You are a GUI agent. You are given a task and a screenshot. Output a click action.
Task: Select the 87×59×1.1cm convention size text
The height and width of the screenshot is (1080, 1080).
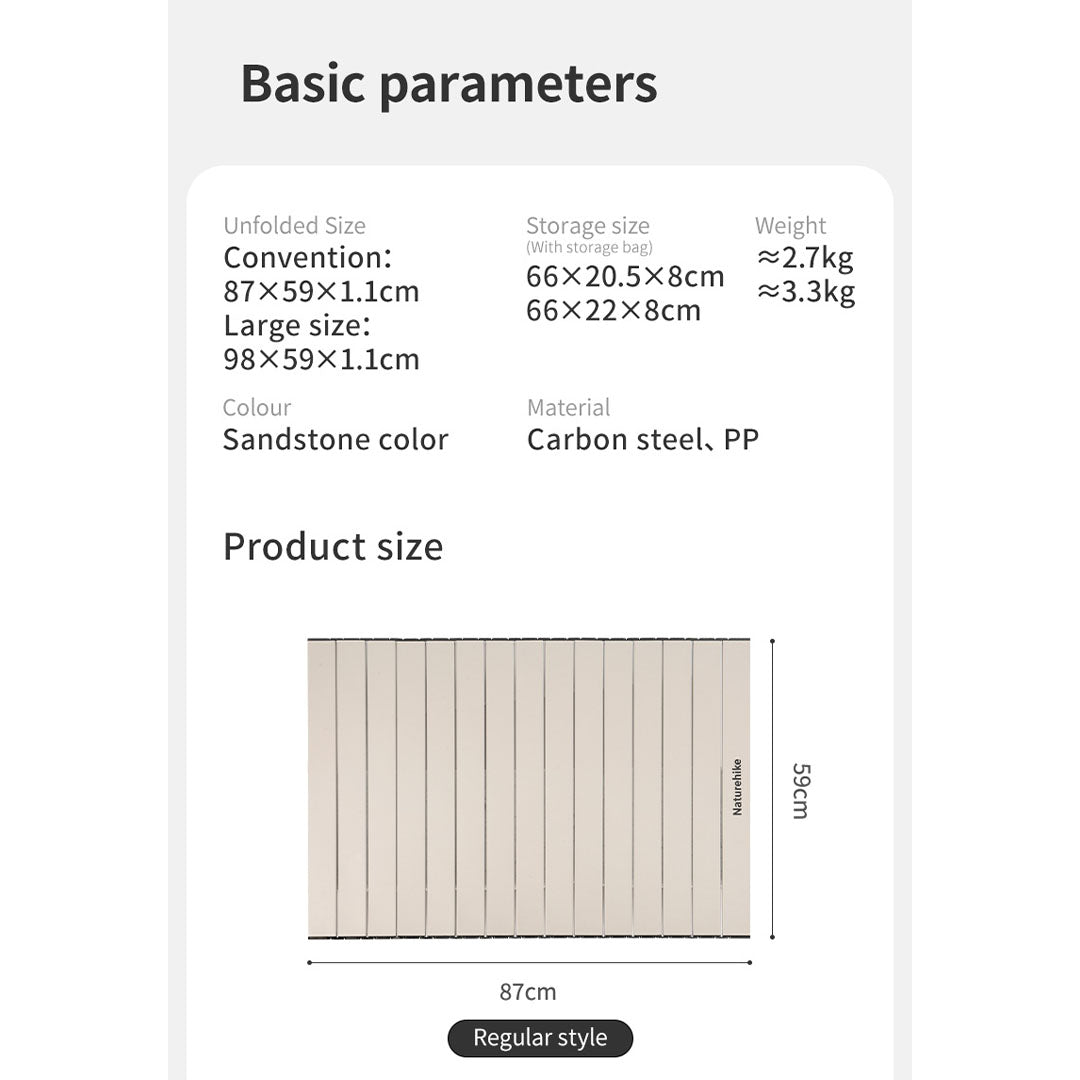coord(321,292)
